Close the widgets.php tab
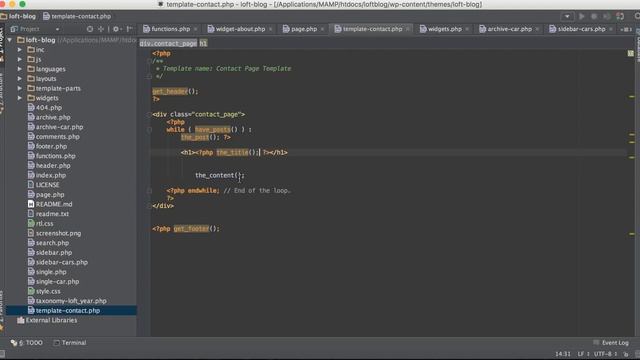Screen dimensions: 640x360 coord(467,29)
